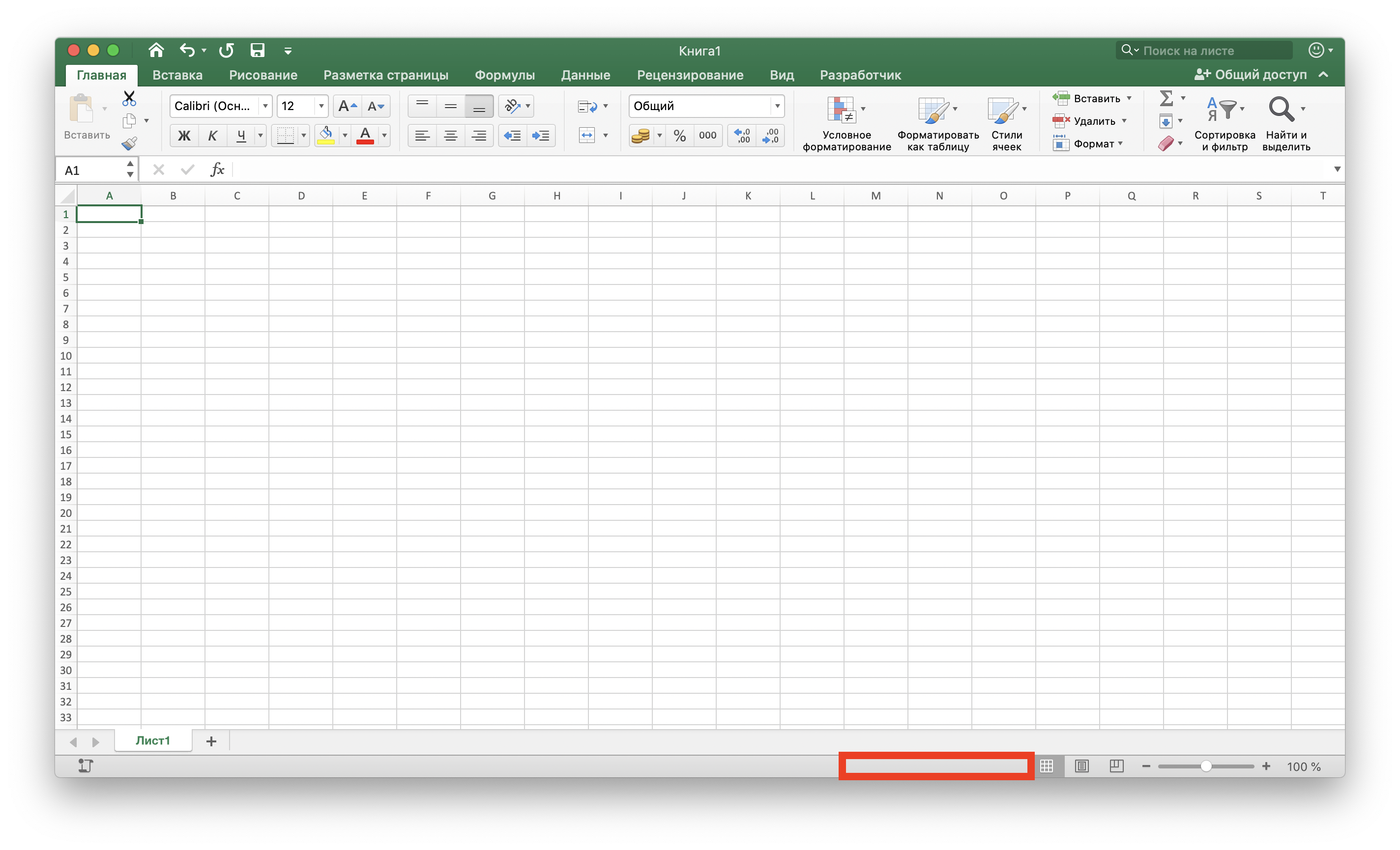The image size is (1400, 850).
Task: Open the Calibri font name dropdown
Action: [x=265, y=106]
